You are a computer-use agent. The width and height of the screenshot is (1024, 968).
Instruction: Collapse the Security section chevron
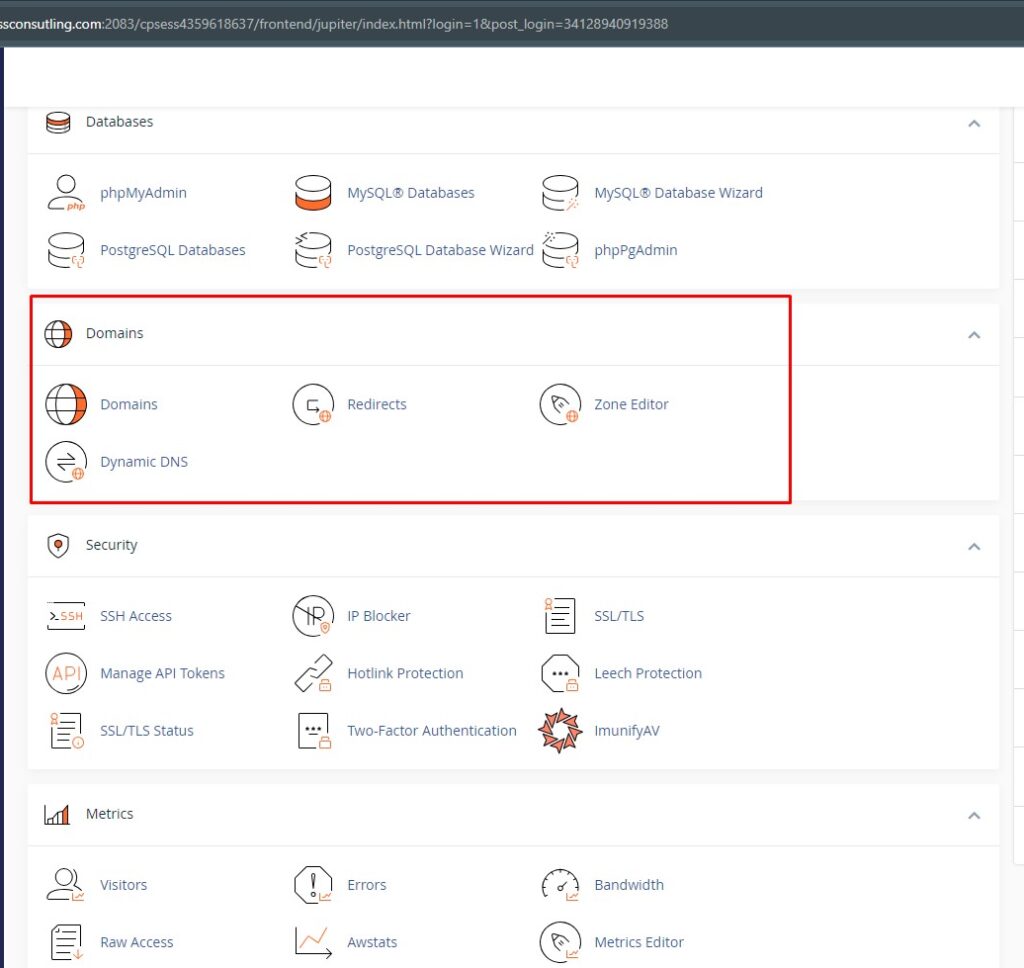(974, 547)
